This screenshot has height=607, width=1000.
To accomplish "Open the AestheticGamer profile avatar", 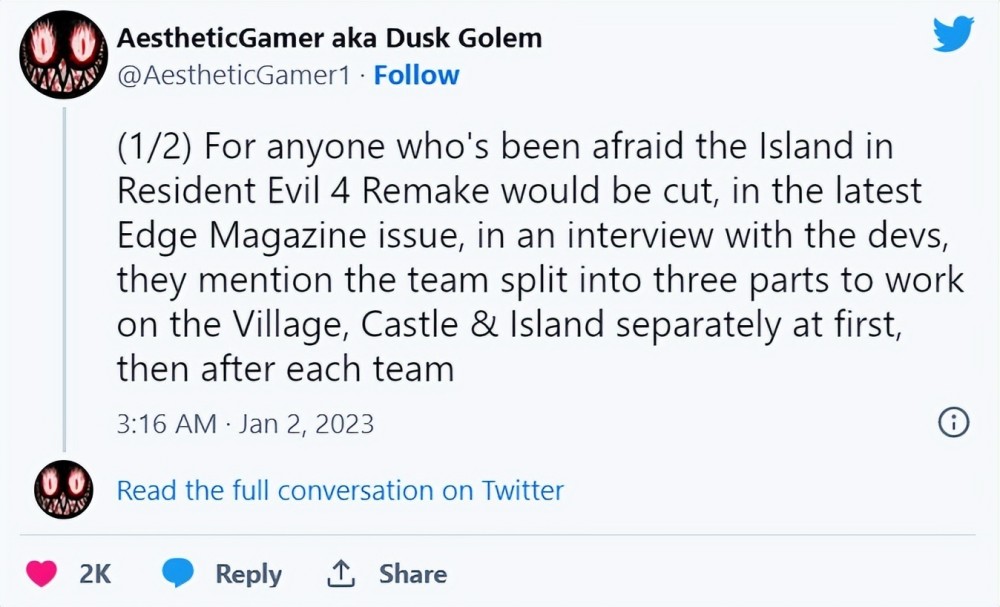I will [x=64, y=55].
